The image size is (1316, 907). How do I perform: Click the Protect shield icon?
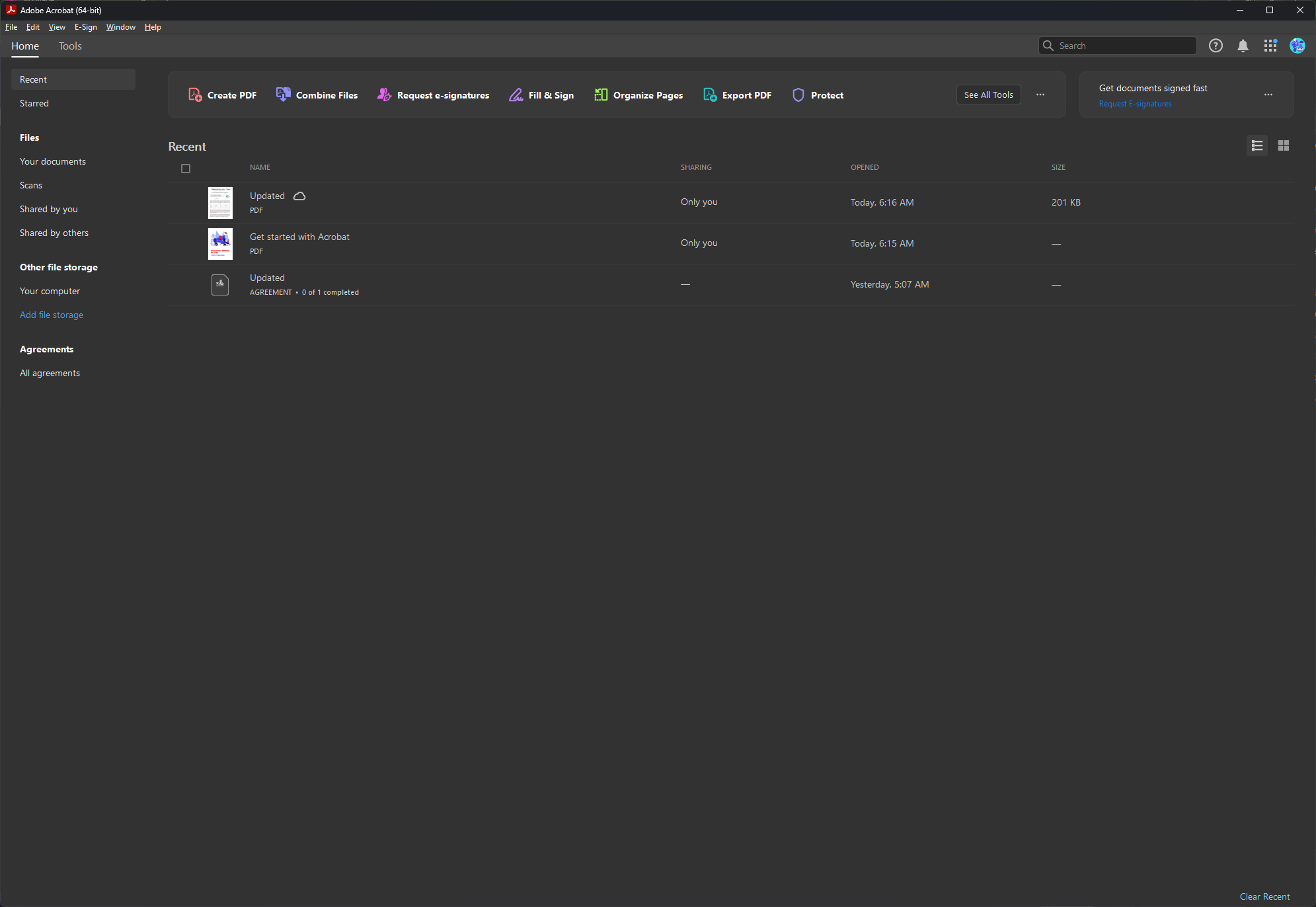pyautogui.click(x=798, y=95)
